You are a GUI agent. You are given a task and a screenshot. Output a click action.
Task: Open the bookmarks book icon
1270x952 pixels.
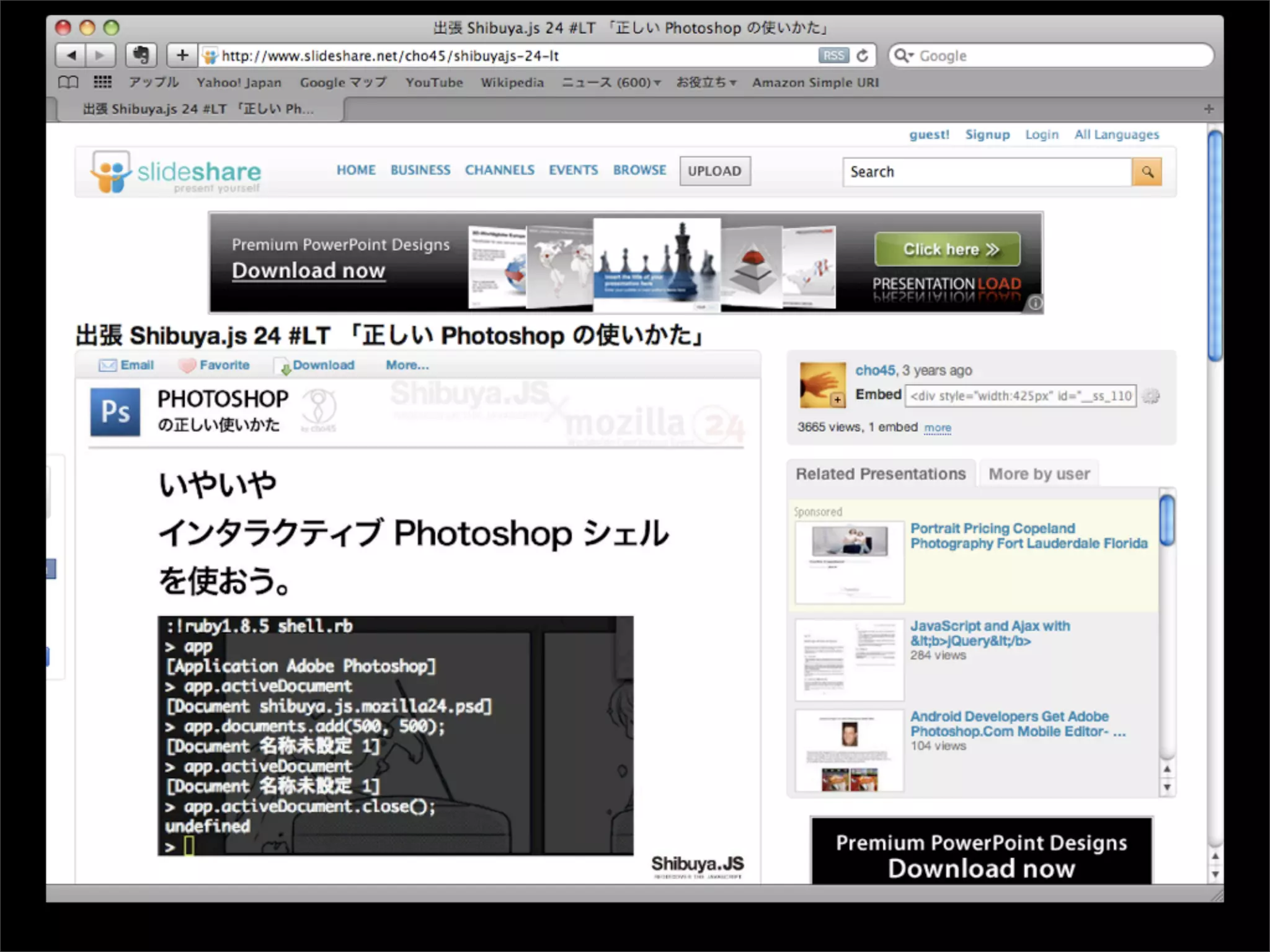[68, 82]
